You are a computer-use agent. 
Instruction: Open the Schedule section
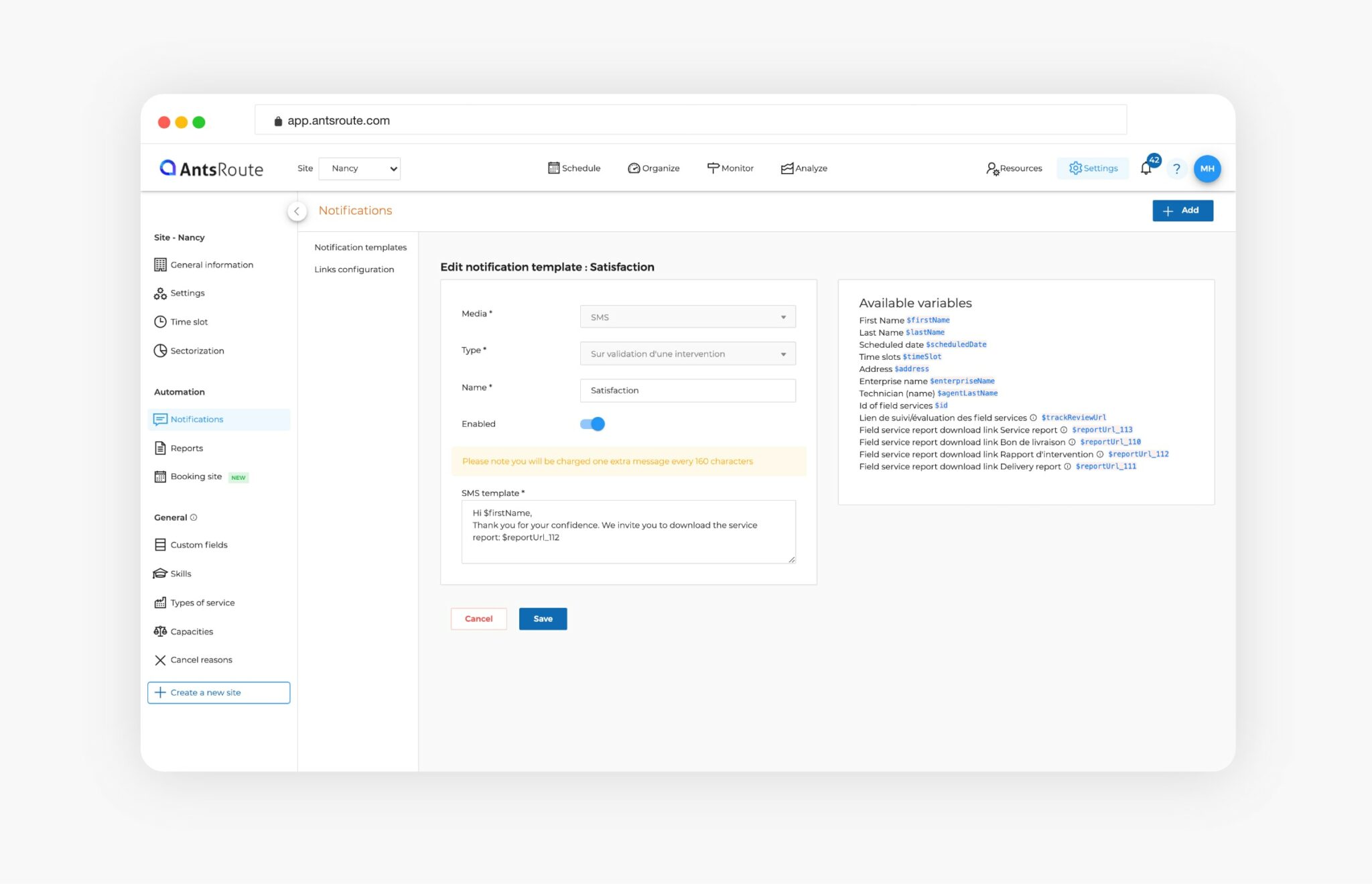(x=573, y=168)
